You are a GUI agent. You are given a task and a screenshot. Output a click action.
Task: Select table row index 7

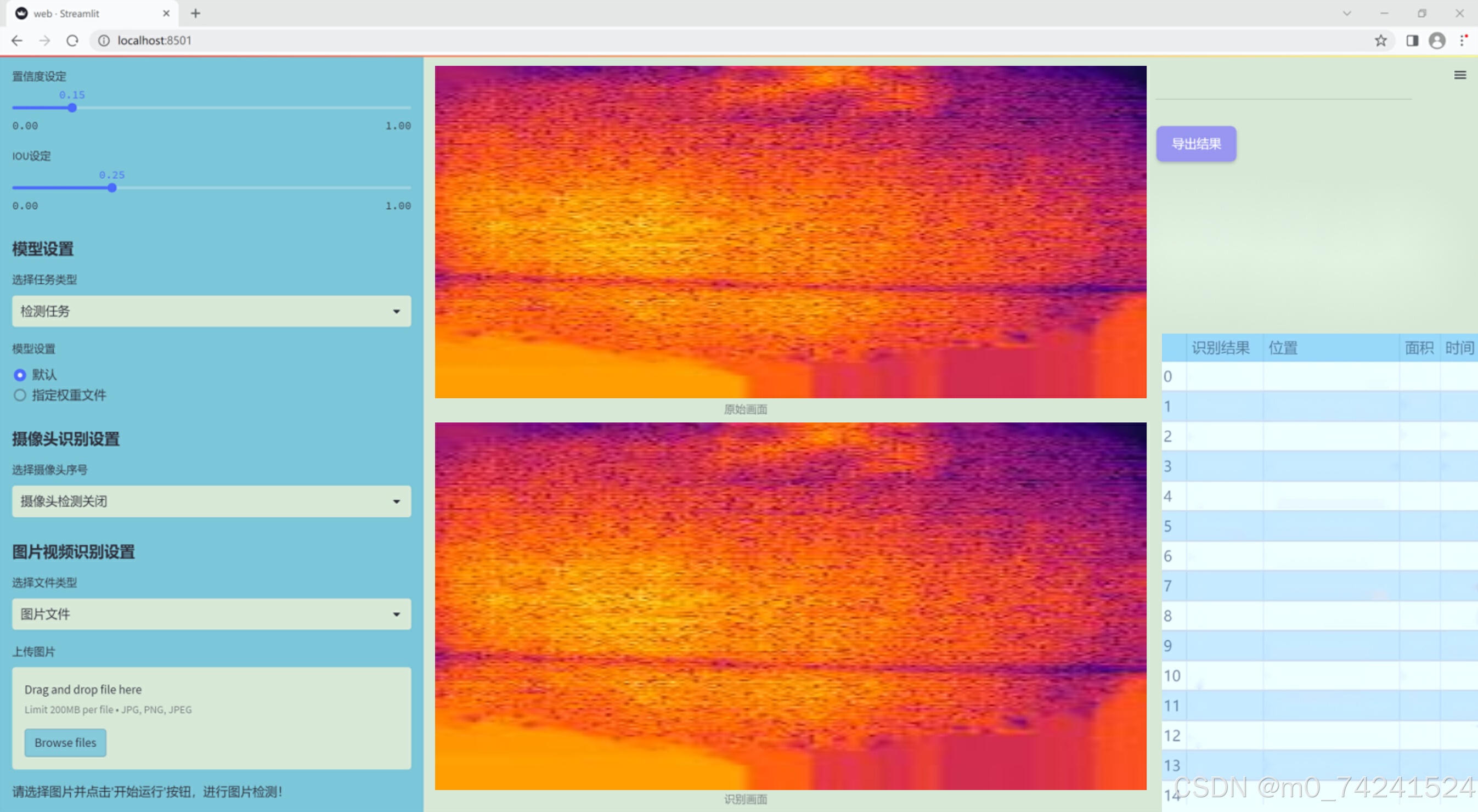[x=1319, y=586]
